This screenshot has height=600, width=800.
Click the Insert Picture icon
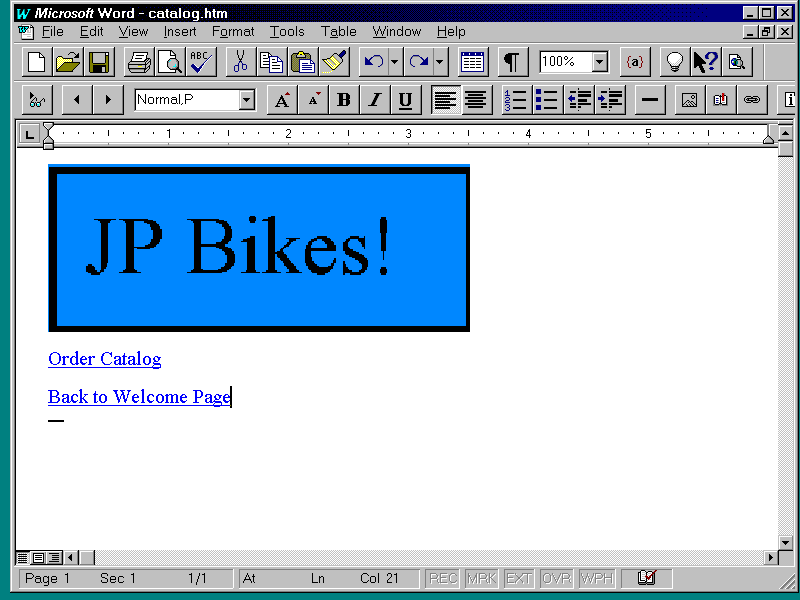[688, 100]
